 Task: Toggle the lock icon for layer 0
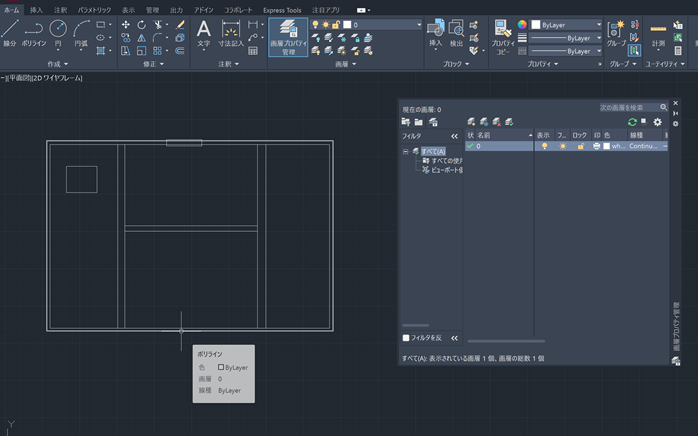pyautogui.click(x=580, y=146)
